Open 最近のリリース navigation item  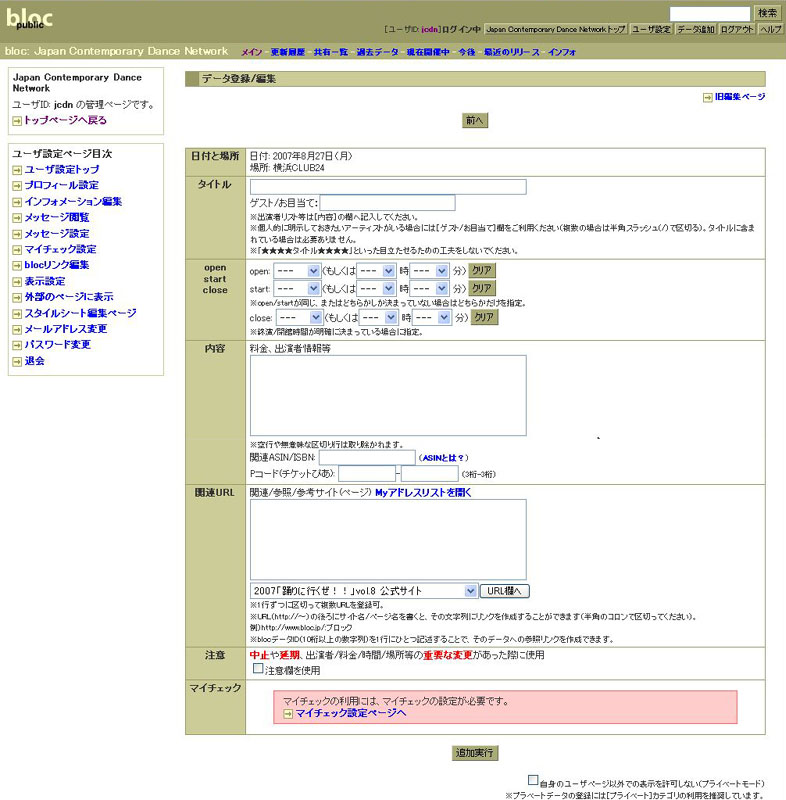coord(512,52)
